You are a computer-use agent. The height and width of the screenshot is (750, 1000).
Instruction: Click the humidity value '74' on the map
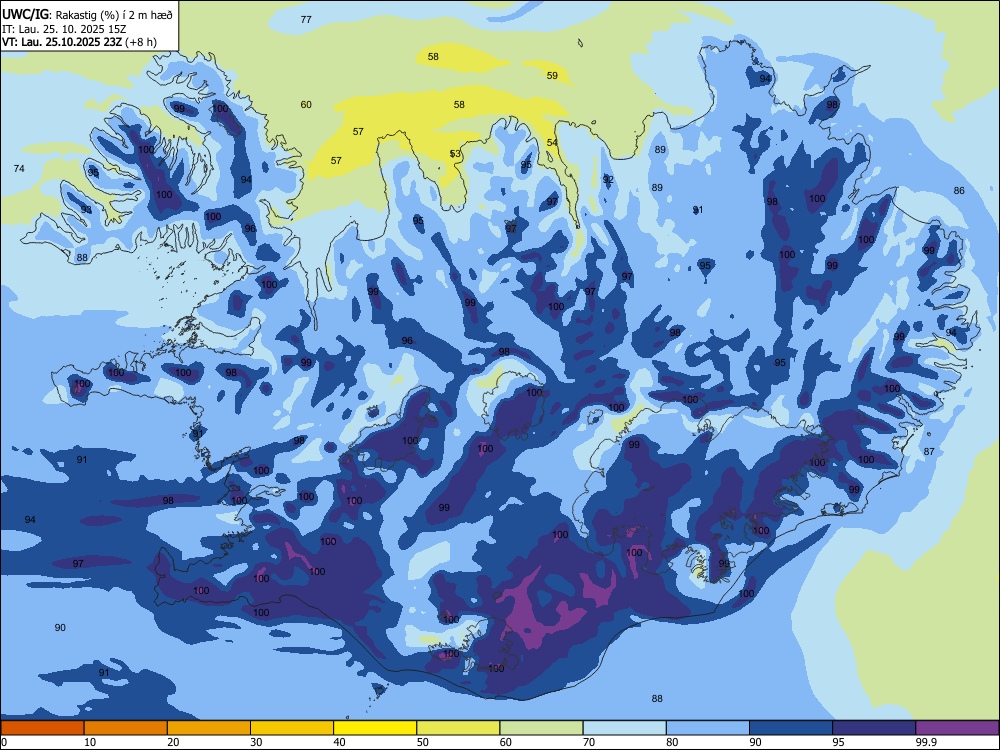19,168
